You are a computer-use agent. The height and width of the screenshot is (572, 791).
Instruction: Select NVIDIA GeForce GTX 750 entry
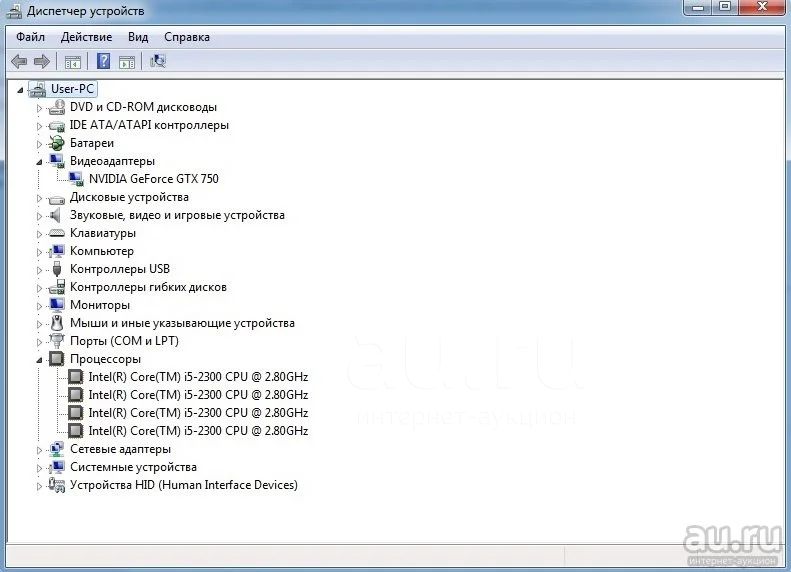click(154, 179)
